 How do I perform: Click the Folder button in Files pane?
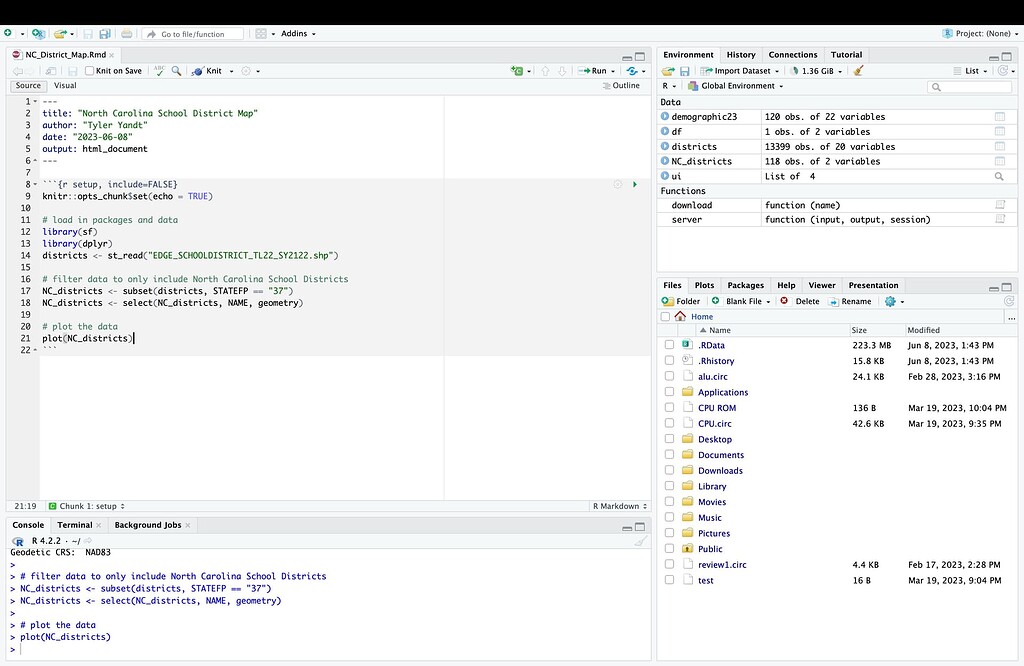[680, 301]
